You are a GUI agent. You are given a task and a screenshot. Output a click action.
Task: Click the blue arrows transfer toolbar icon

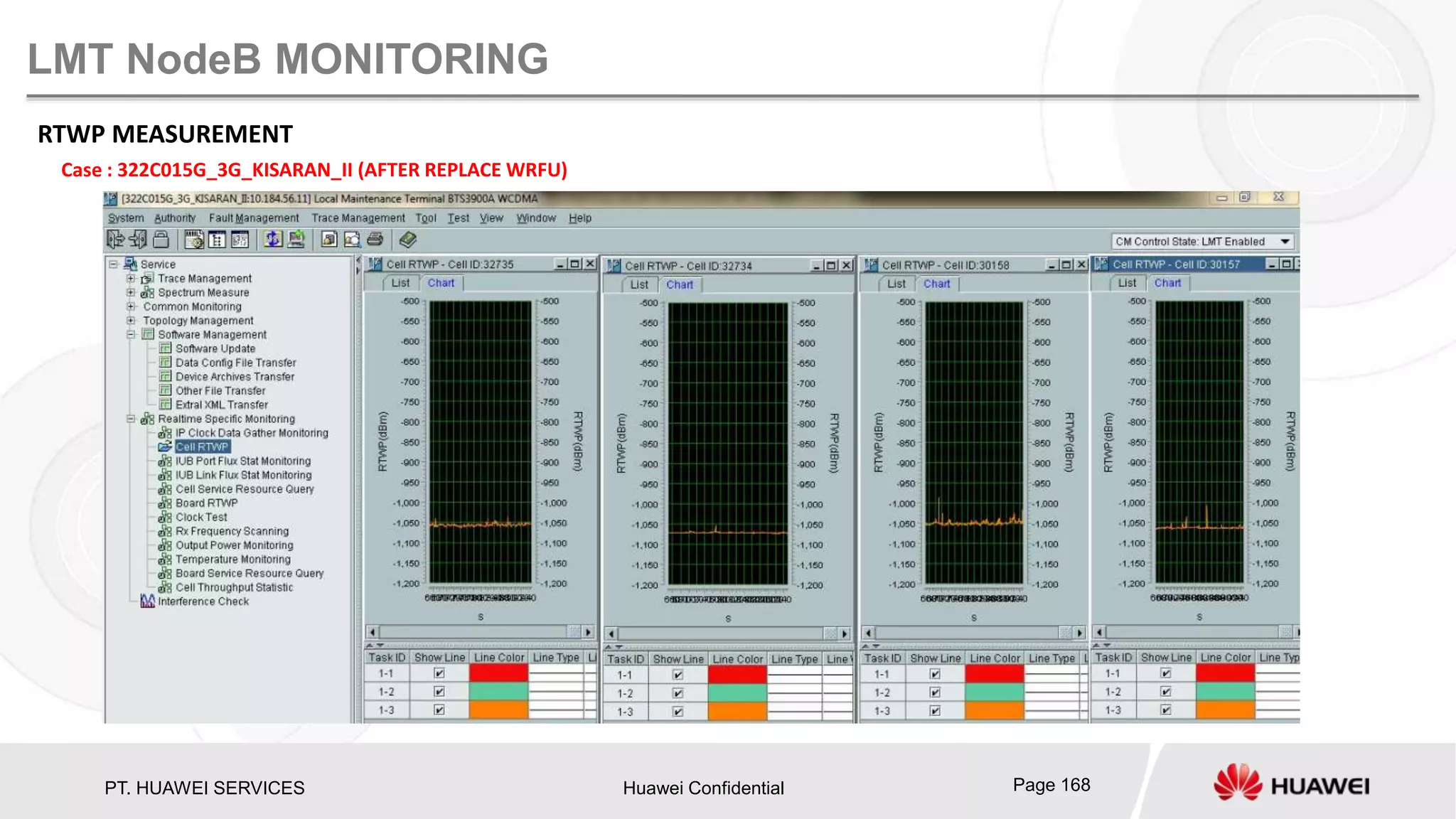coord(273,240)
